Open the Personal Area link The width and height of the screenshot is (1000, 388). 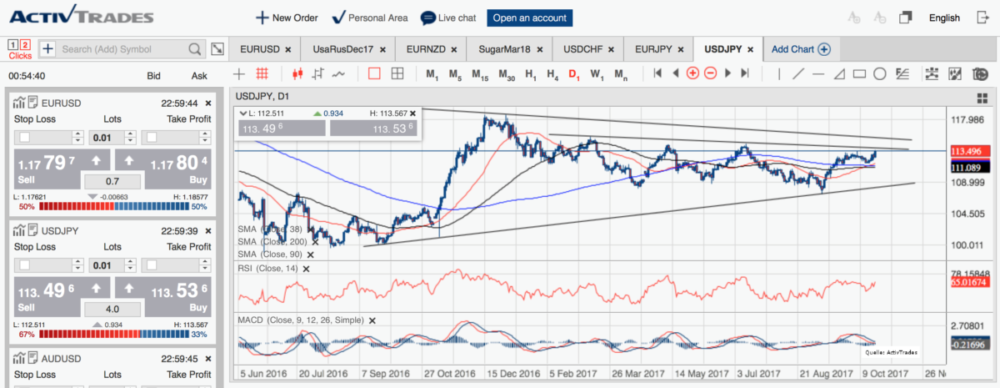tap(371, 18)
